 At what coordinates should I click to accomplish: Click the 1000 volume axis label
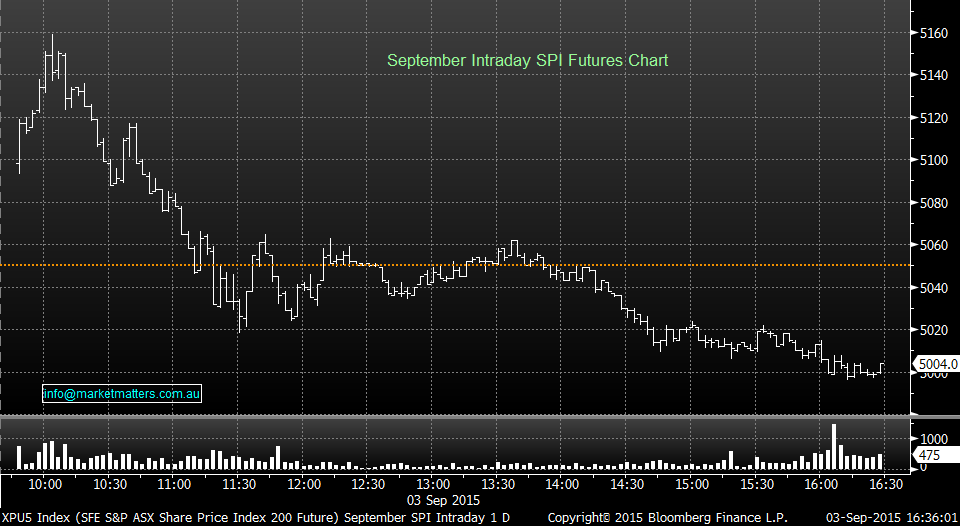point(934,439)
